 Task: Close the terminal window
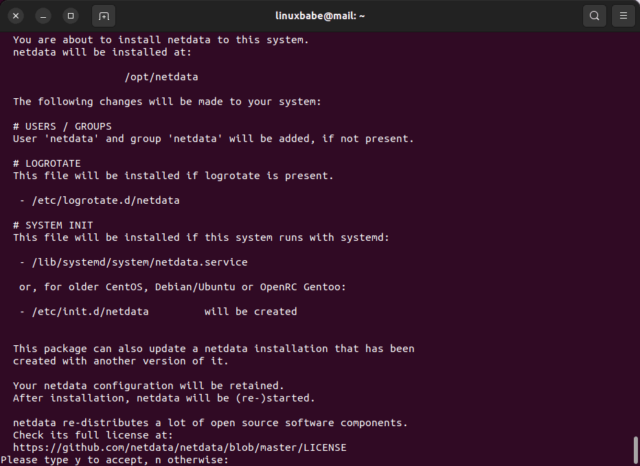click(x=16, y=16)
